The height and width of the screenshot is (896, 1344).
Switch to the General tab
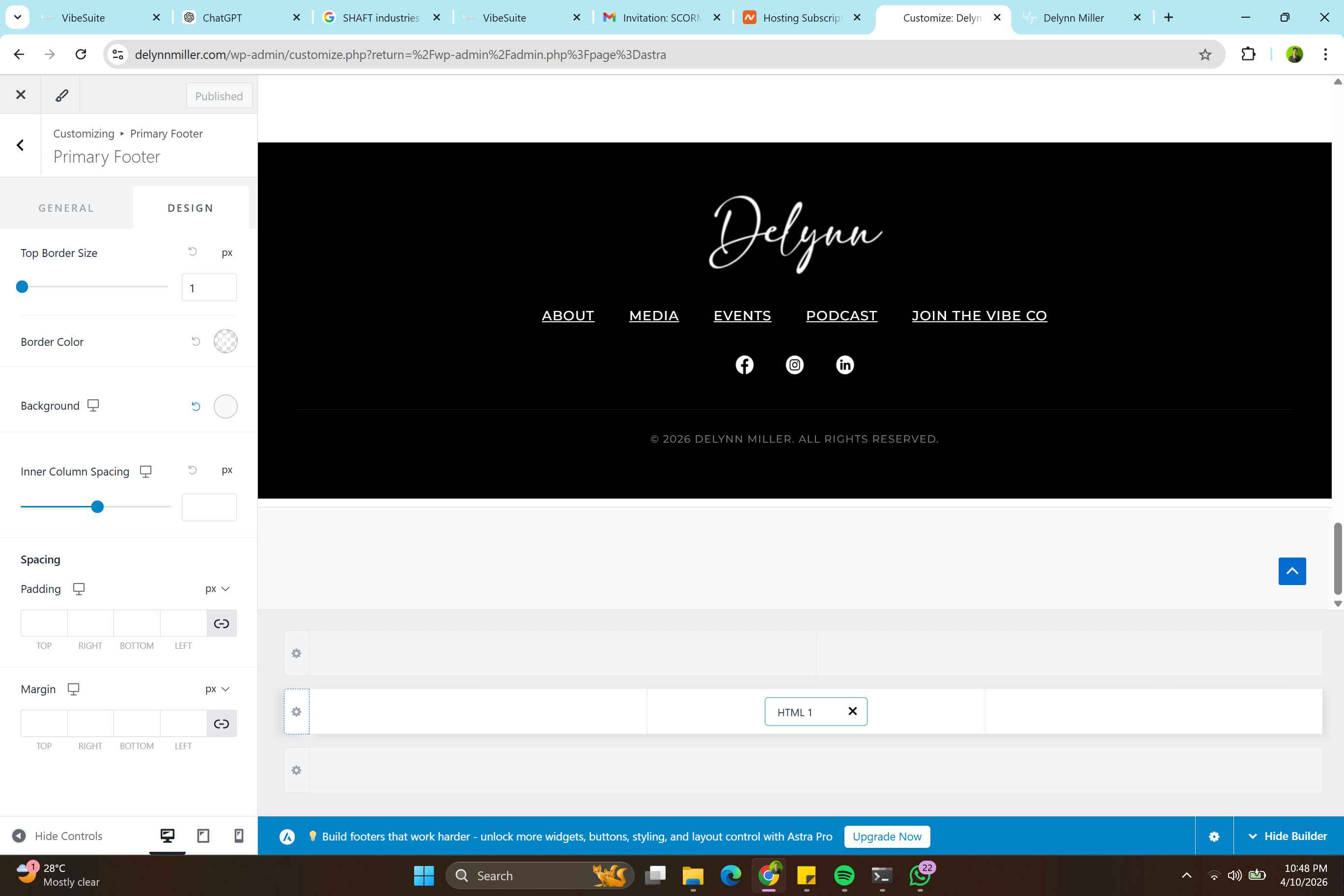point(66,208)
